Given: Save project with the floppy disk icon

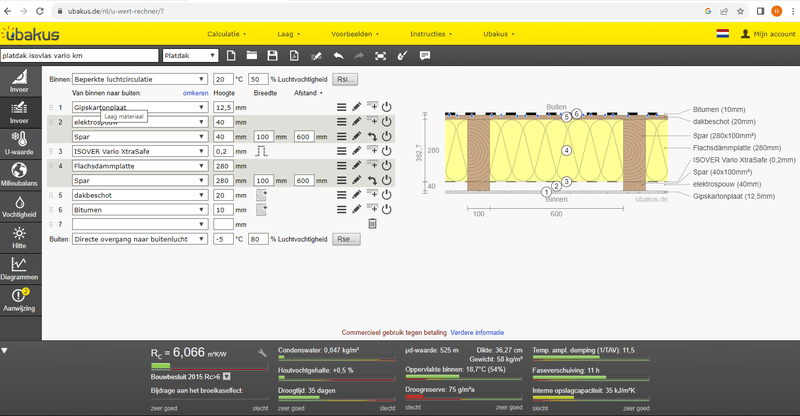Looking at the screenshot, I should [x=272, y=56].
